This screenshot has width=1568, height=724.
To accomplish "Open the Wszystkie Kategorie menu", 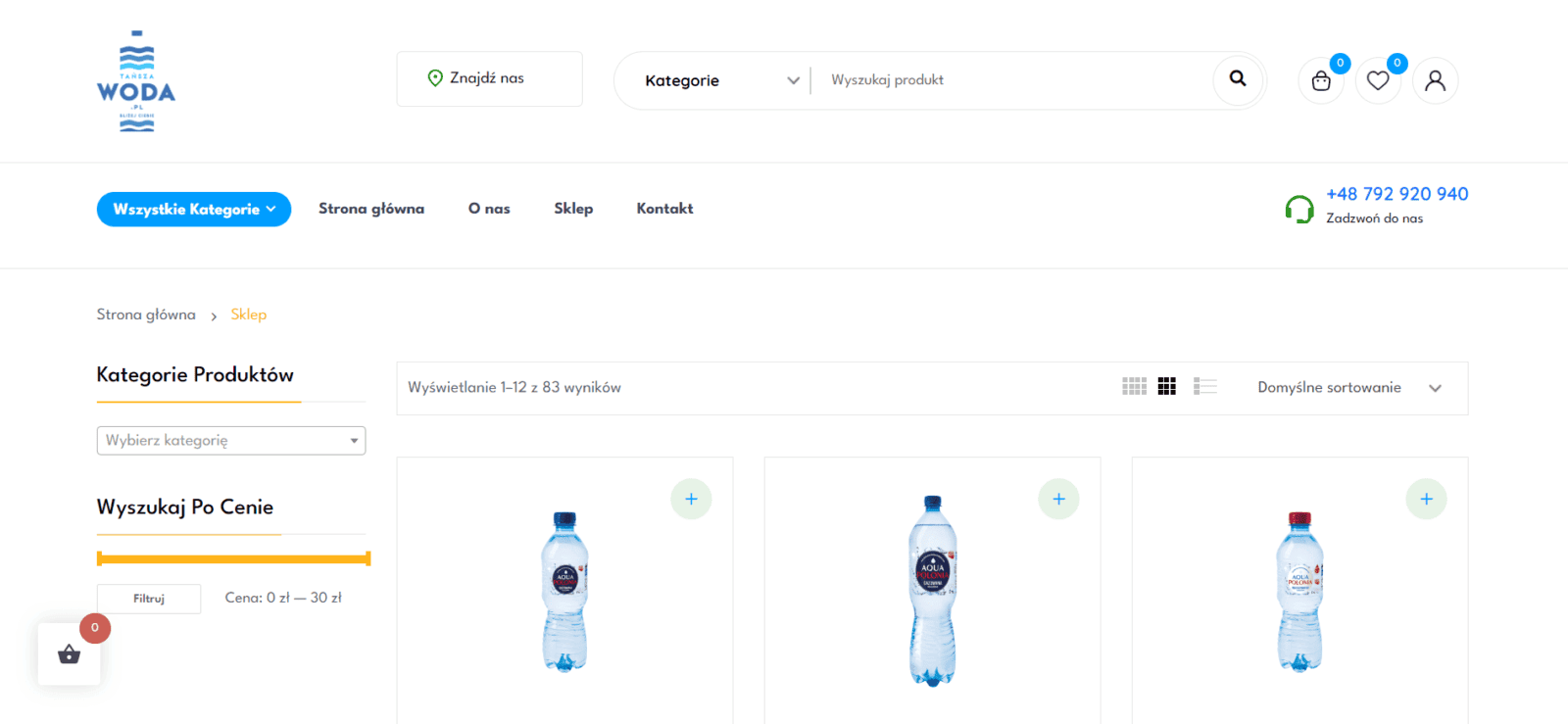I will [x=194, y=209].
